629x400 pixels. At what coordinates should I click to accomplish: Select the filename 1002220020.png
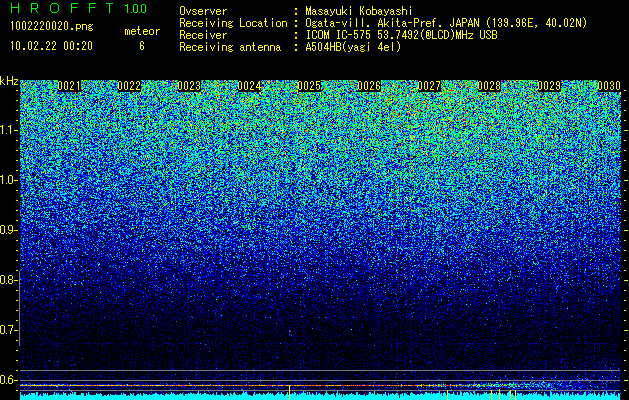coord(52,27)
